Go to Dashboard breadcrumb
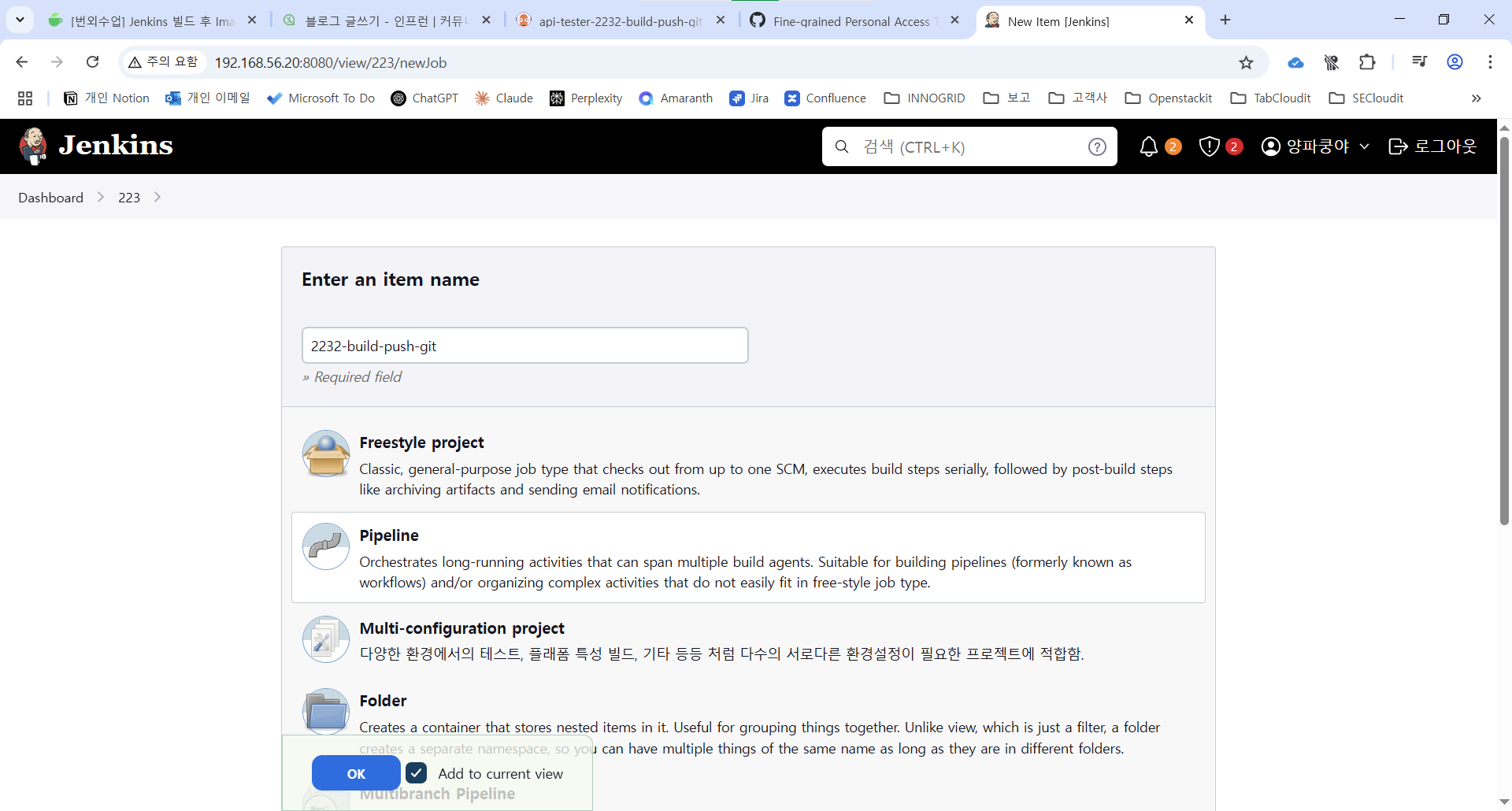This screenshot has width=1512, height=811. (50, 198)
